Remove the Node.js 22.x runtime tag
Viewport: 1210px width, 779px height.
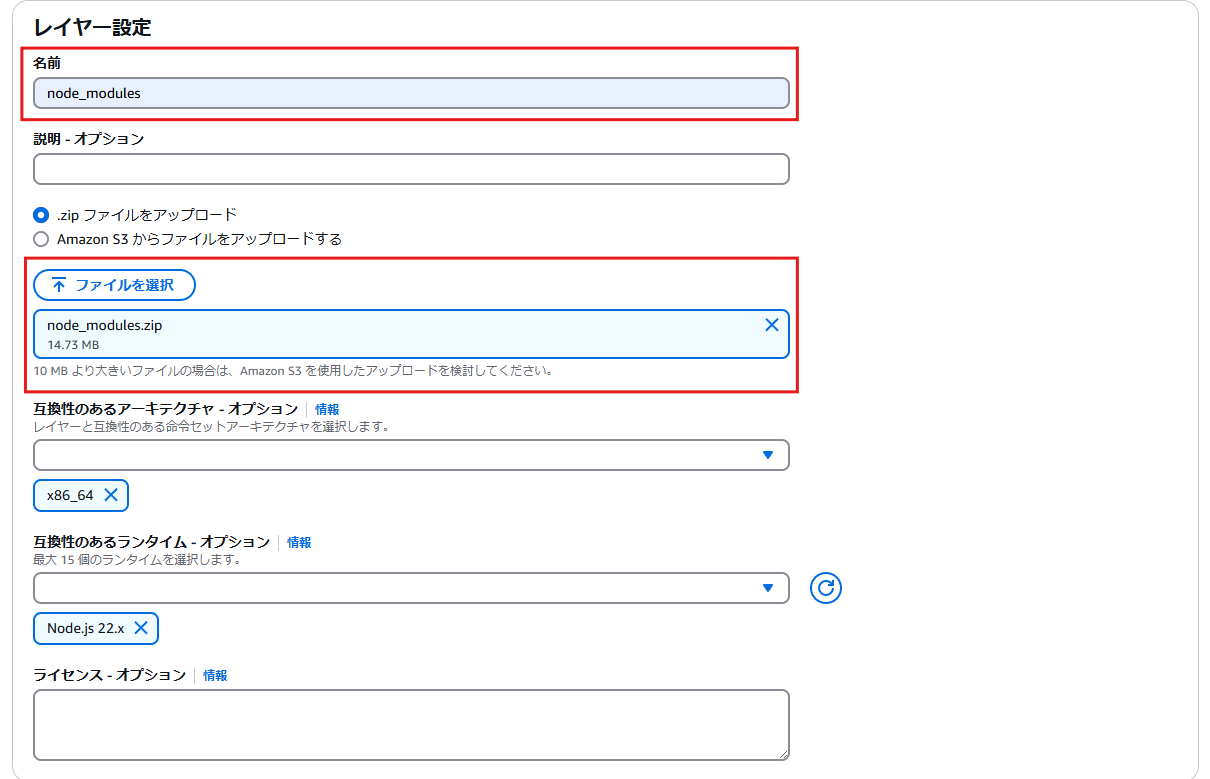pyautogui.click(x=141, y=628)
